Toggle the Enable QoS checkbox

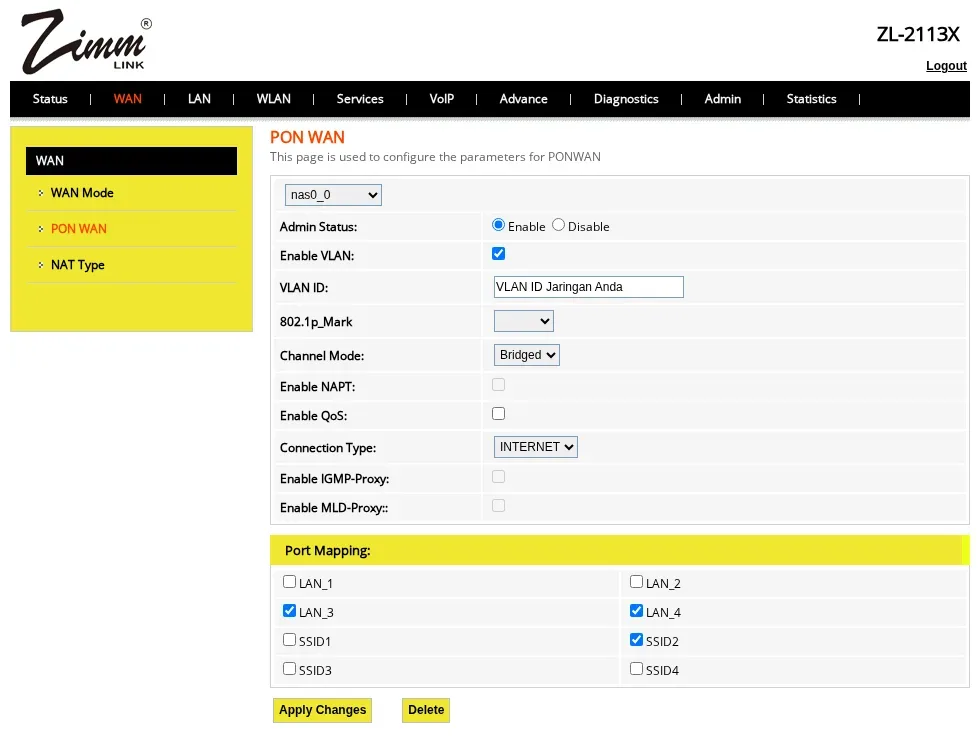click(498, 414)
